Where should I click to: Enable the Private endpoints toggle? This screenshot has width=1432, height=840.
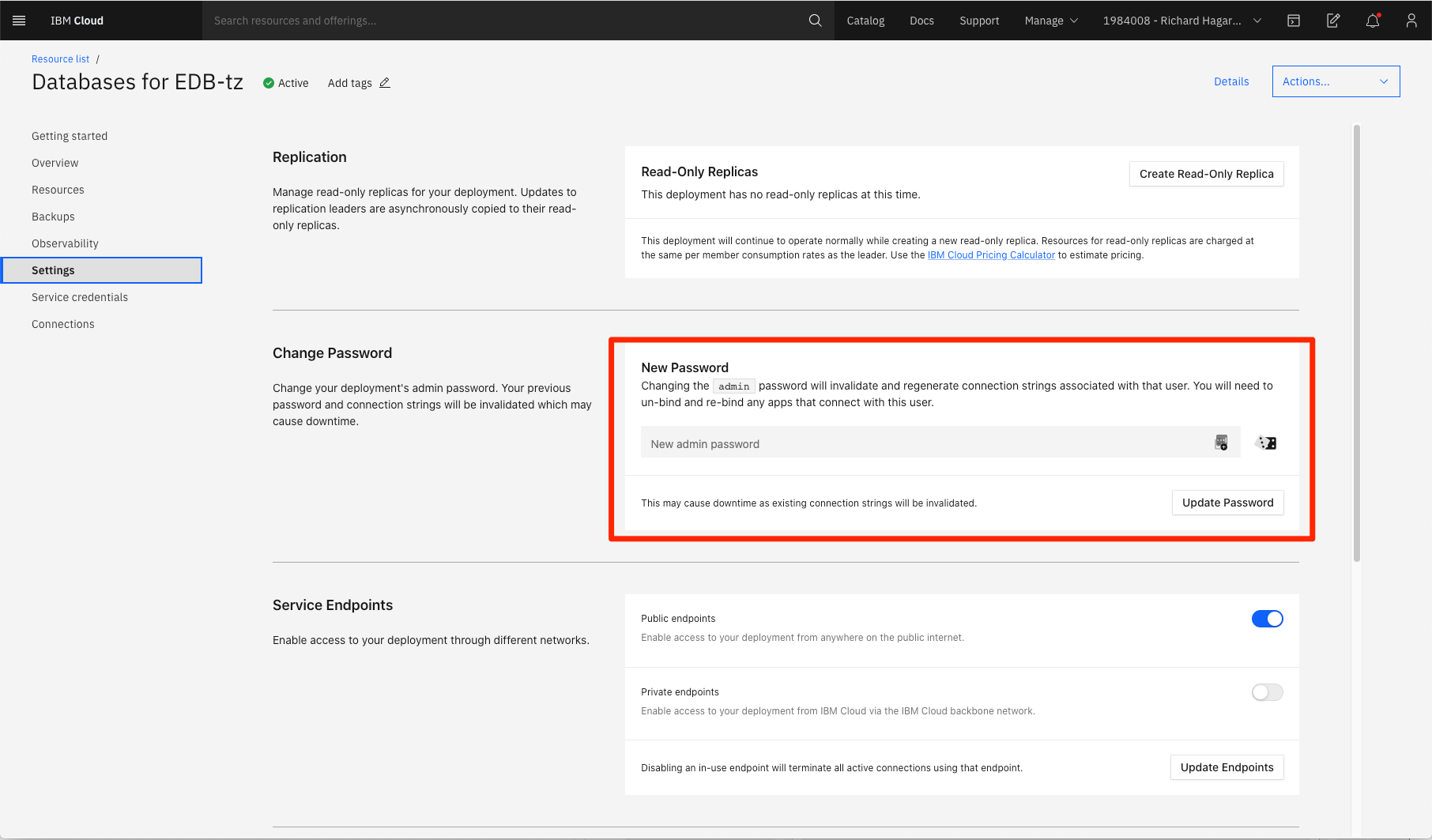pyautogui.click(x=1267, y=692)
